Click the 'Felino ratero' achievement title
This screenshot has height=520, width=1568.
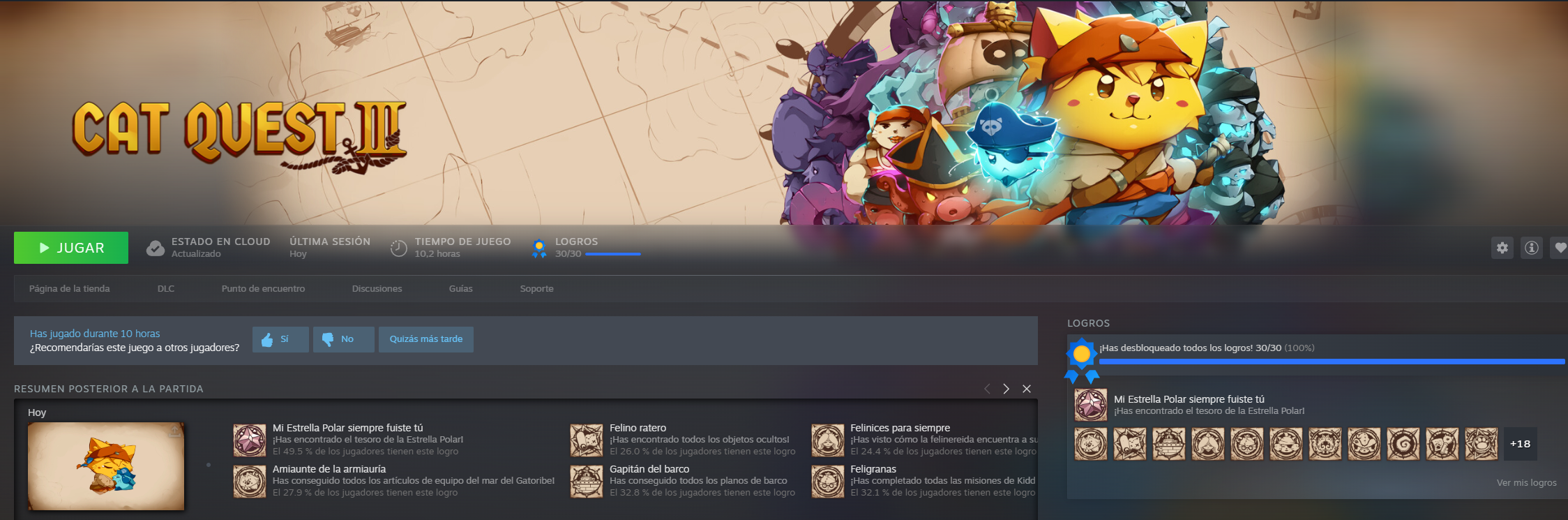(x=638, y=428)
